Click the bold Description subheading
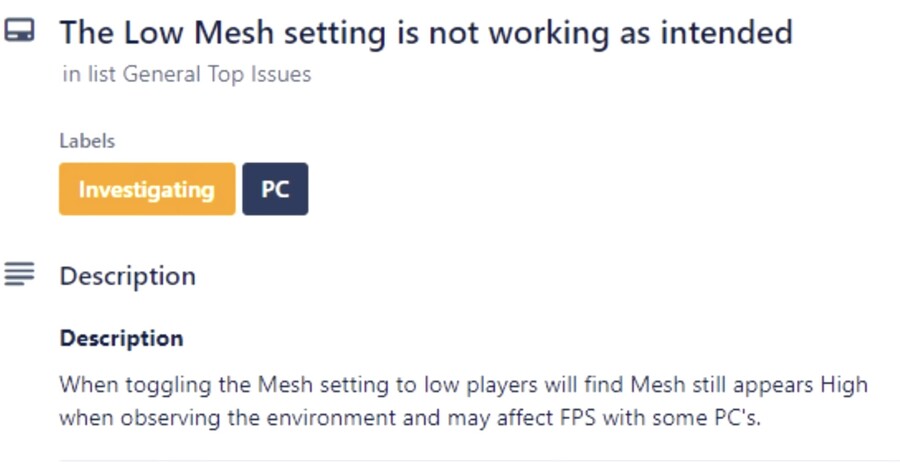Viewport: 900px width, 466px height. [x=121, y=338]
